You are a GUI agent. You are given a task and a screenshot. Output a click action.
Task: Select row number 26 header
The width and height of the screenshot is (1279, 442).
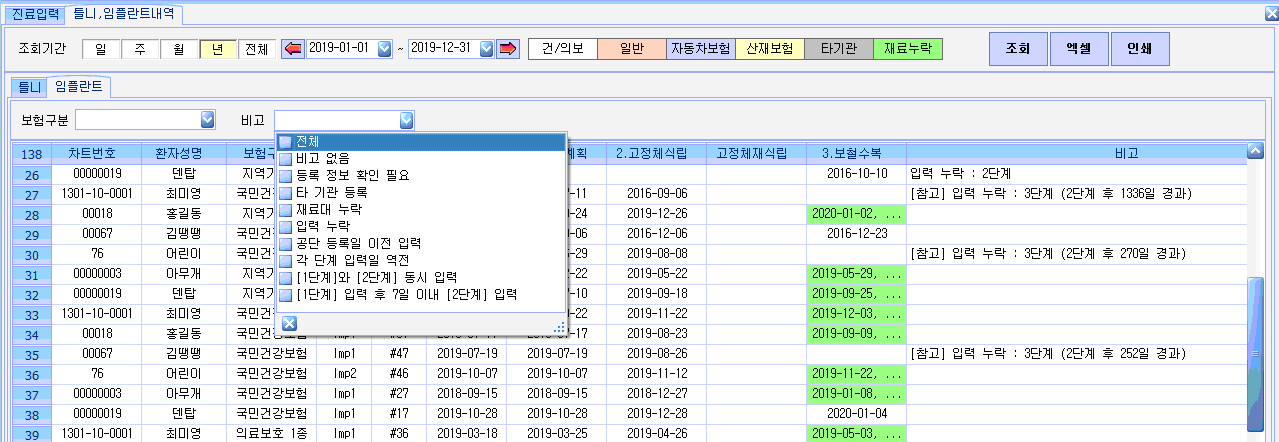tap(31, 174)
